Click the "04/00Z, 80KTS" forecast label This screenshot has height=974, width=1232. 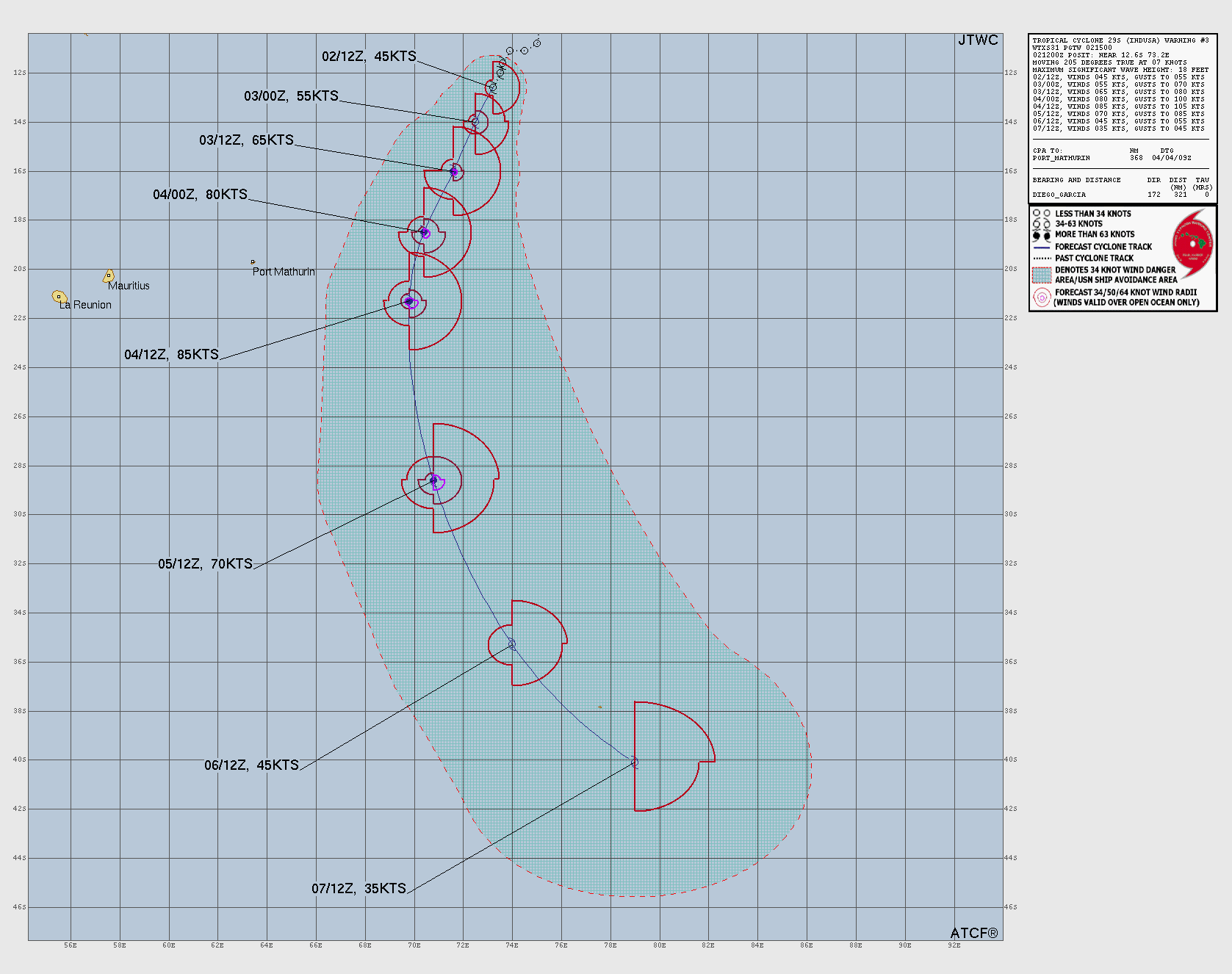pos(200,195)
